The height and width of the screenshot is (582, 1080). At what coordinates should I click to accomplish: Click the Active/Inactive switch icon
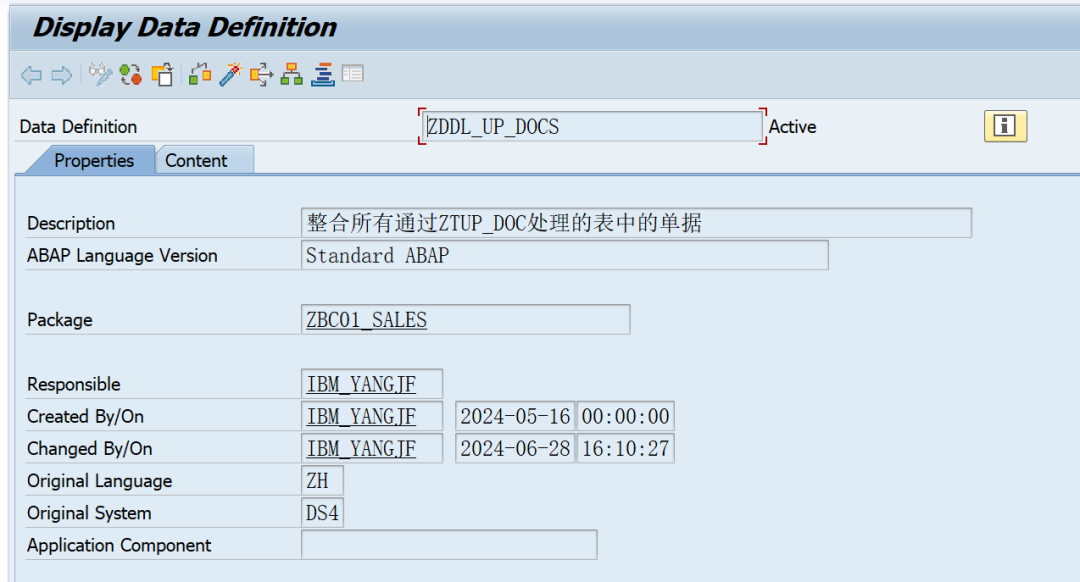[x=130, y=74]
